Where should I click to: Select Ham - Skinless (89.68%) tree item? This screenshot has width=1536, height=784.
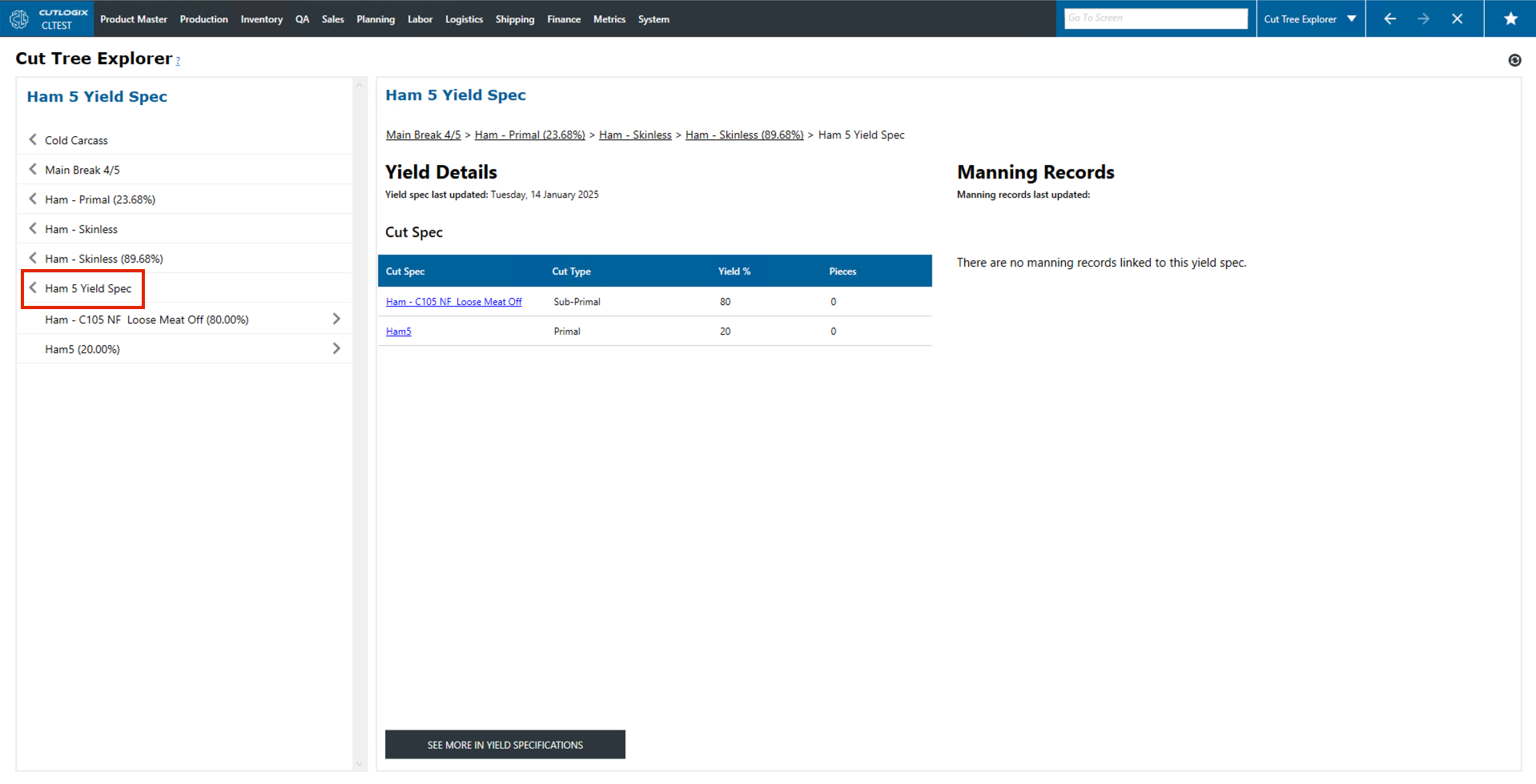pyautogui.click(x=103, y=259)
